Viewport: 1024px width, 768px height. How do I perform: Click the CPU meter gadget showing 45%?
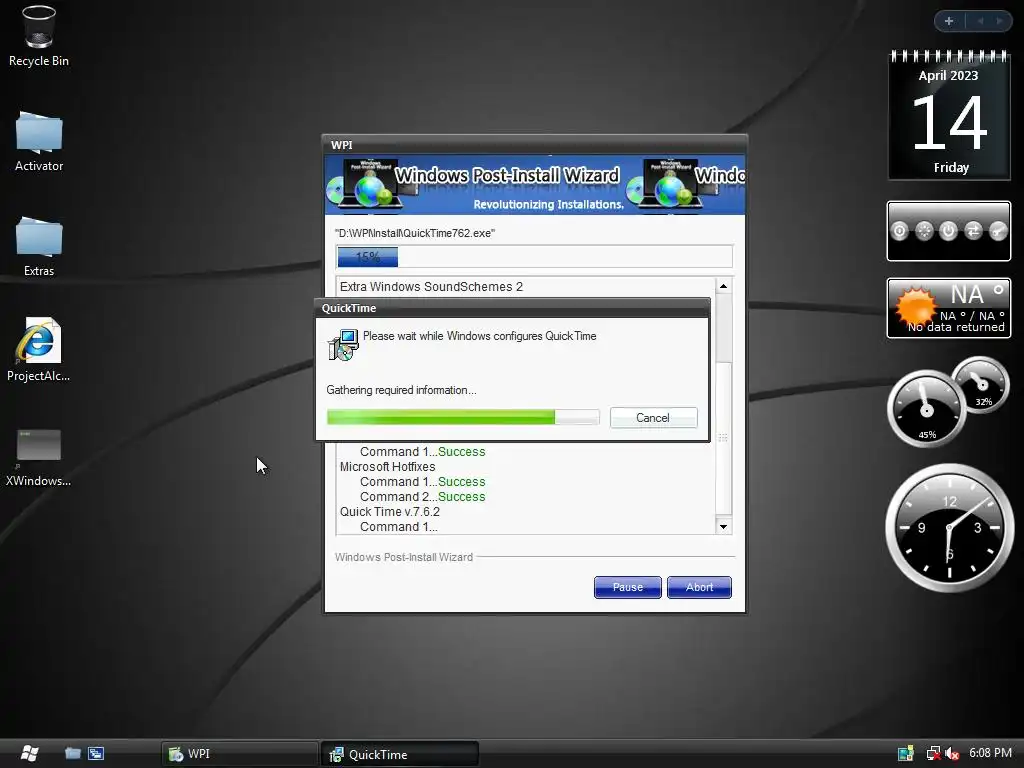click(926, 409)
